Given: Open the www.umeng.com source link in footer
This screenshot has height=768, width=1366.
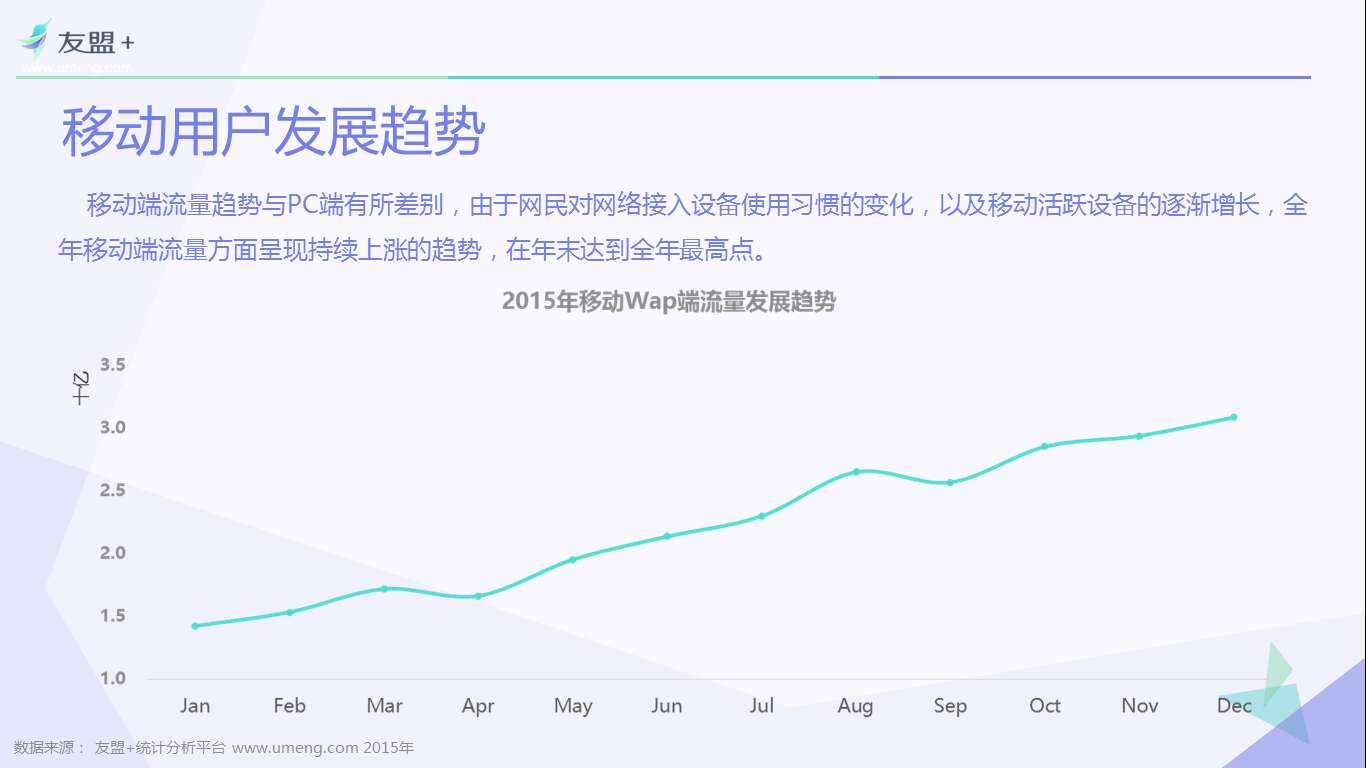Looking at the screenshot, I should [295, 748].
